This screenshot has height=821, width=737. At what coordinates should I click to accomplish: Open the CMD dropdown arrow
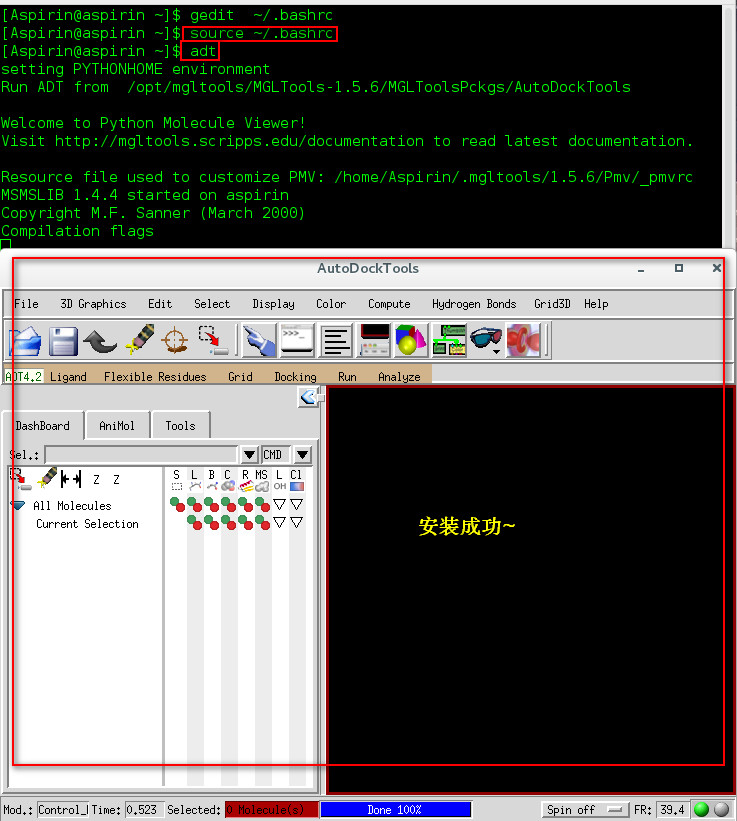coord(303,454)
